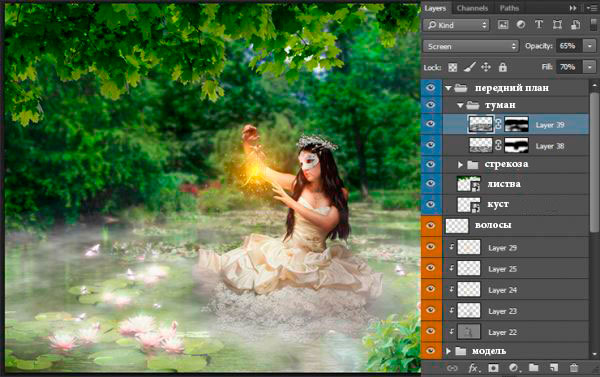
Task: Hide the листва layer
Action: coord(430,184)
